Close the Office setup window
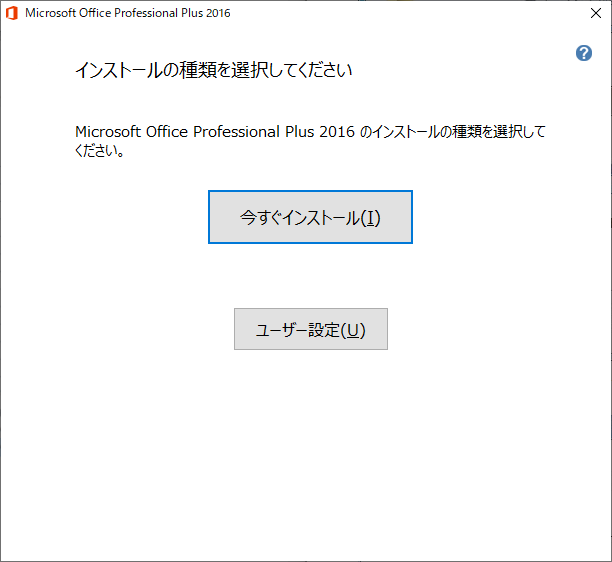The image size is (612, 562). tap(596, 13)
